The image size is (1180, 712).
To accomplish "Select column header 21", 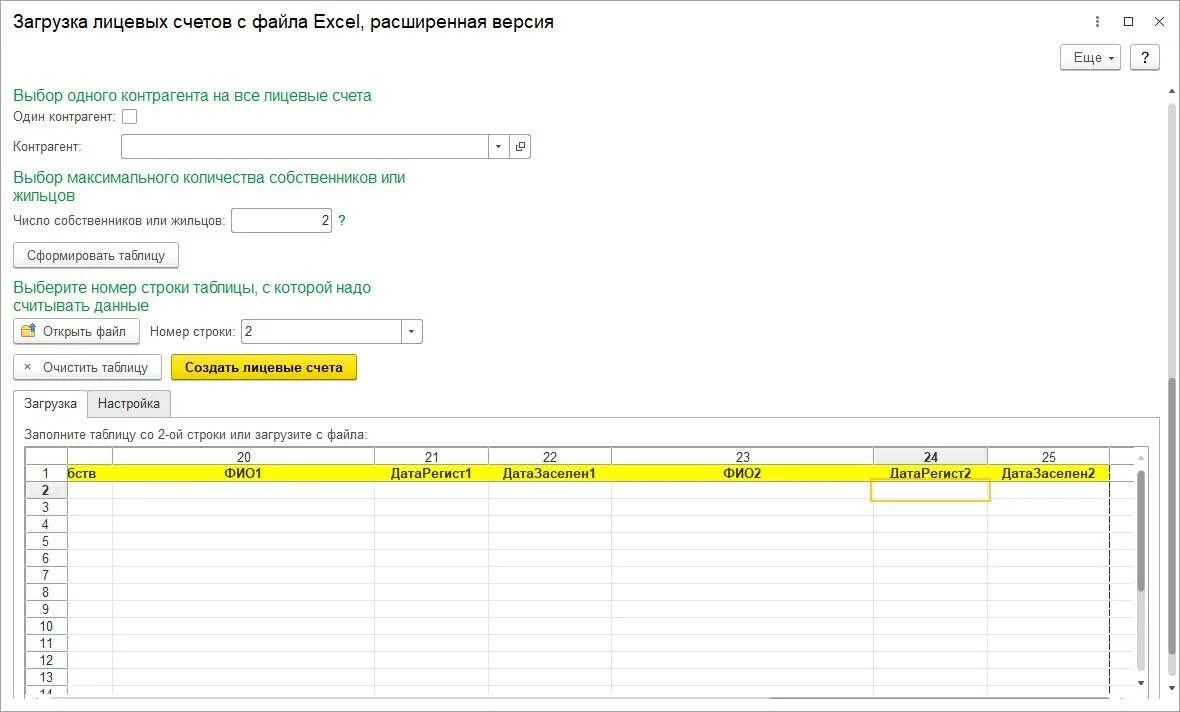I will pyautogui.click(x=431, y=457).
